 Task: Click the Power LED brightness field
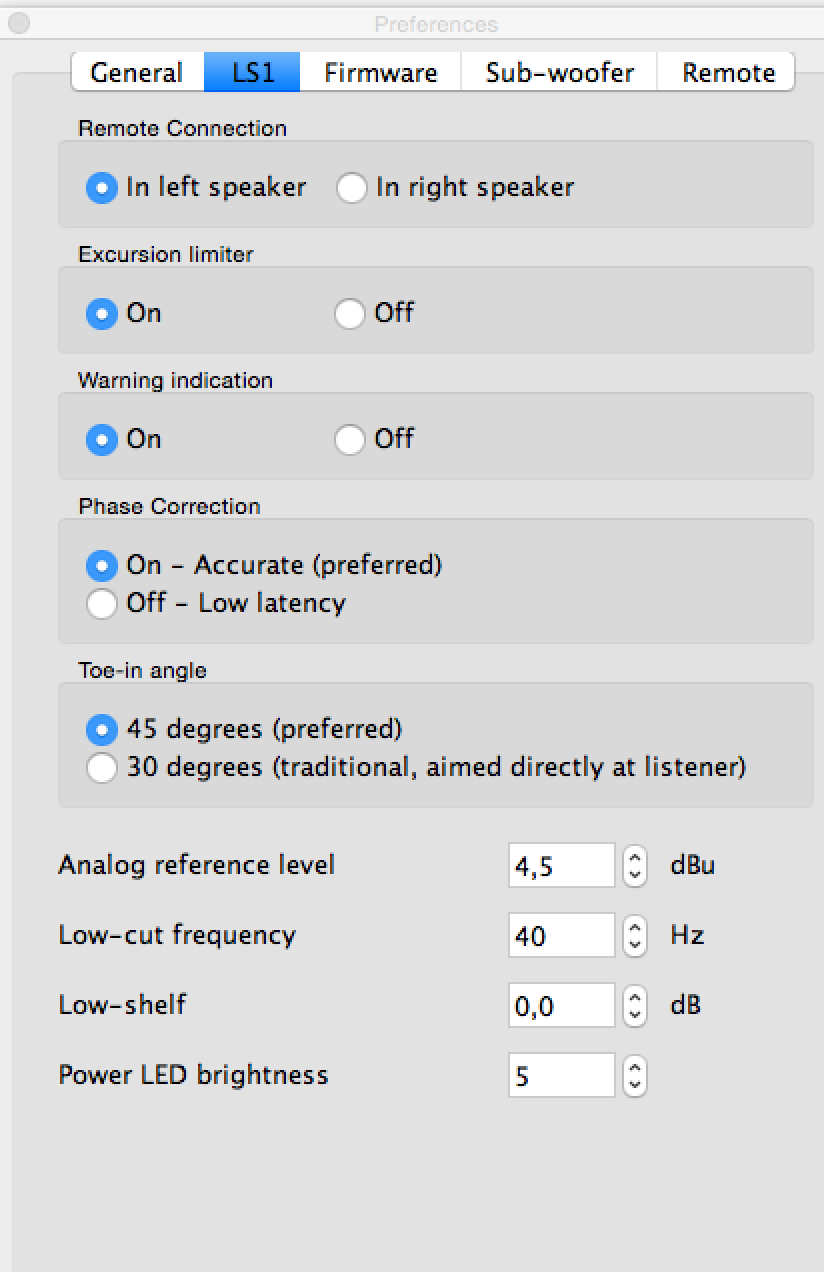(x=562, y=1075)
